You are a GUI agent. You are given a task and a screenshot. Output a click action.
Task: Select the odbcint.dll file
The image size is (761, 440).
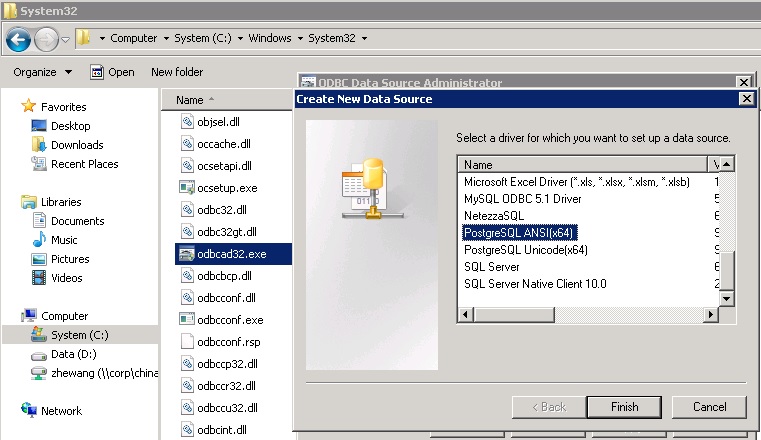point(222,430)
